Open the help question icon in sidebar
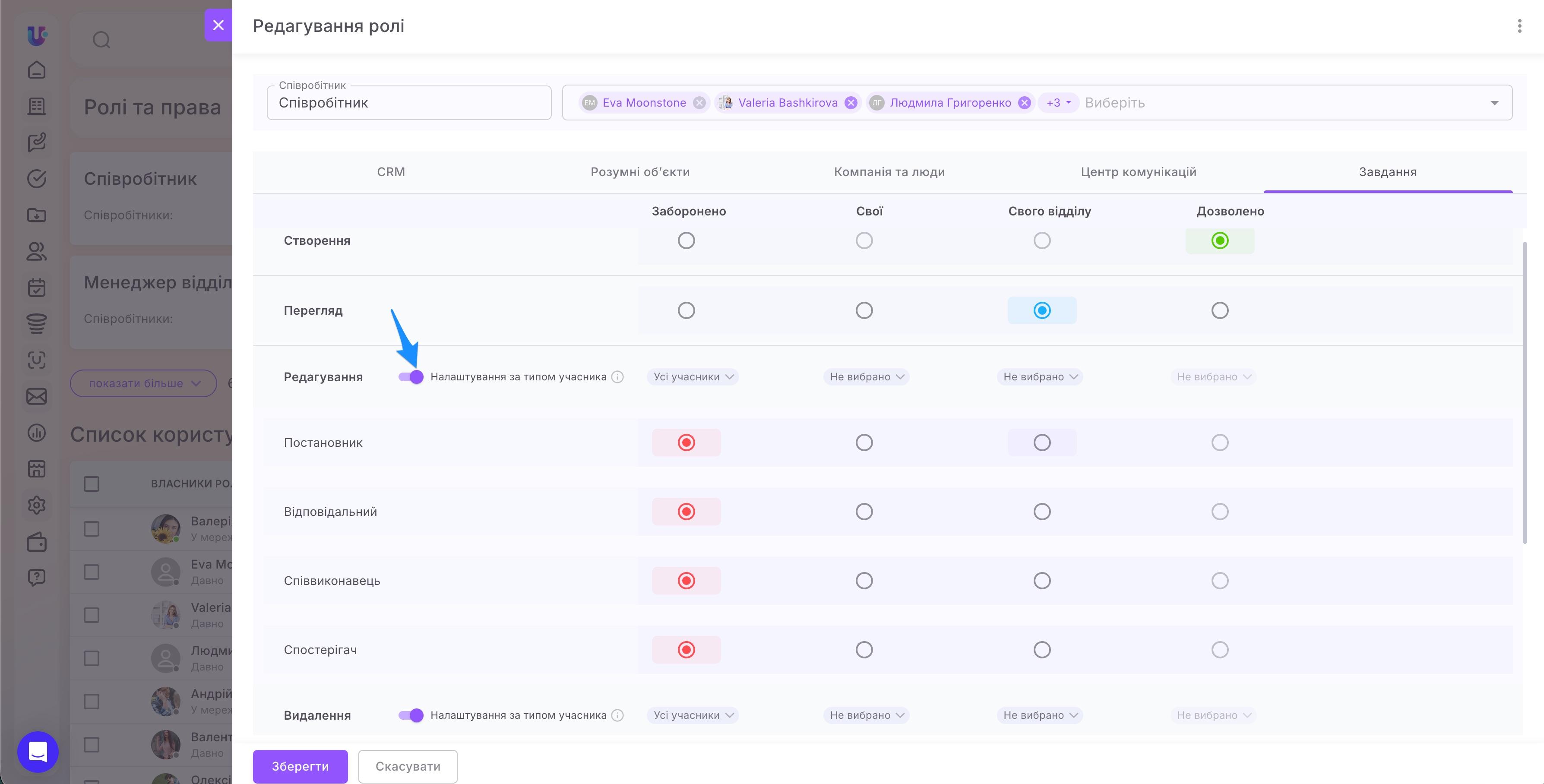1544x784 pixels. click(37, 578)
